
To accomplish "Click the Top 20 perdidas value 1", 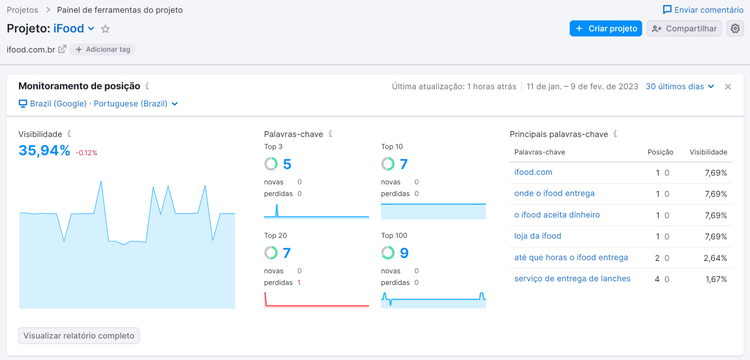I will tap(299, 283).
